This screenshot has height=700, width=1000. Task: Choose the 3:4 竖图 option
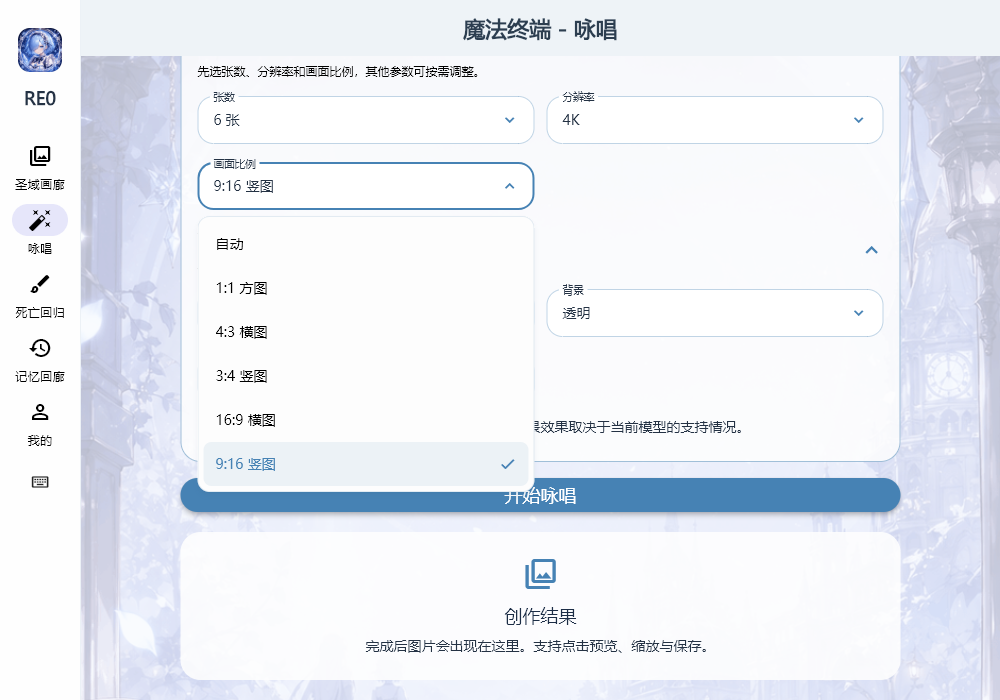pyautogui.click(x=365, y=376)
